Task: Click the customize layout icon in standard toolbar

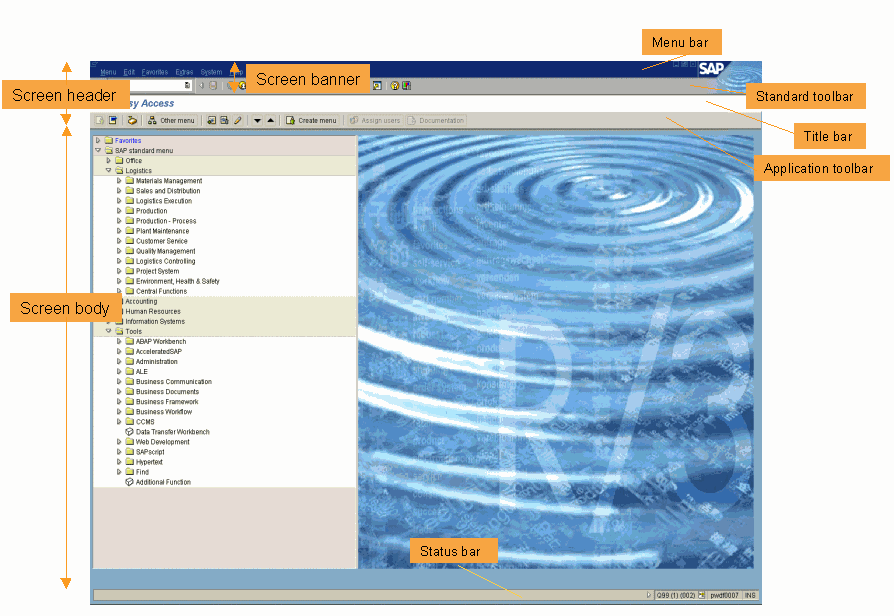Action: click(407, 86)
